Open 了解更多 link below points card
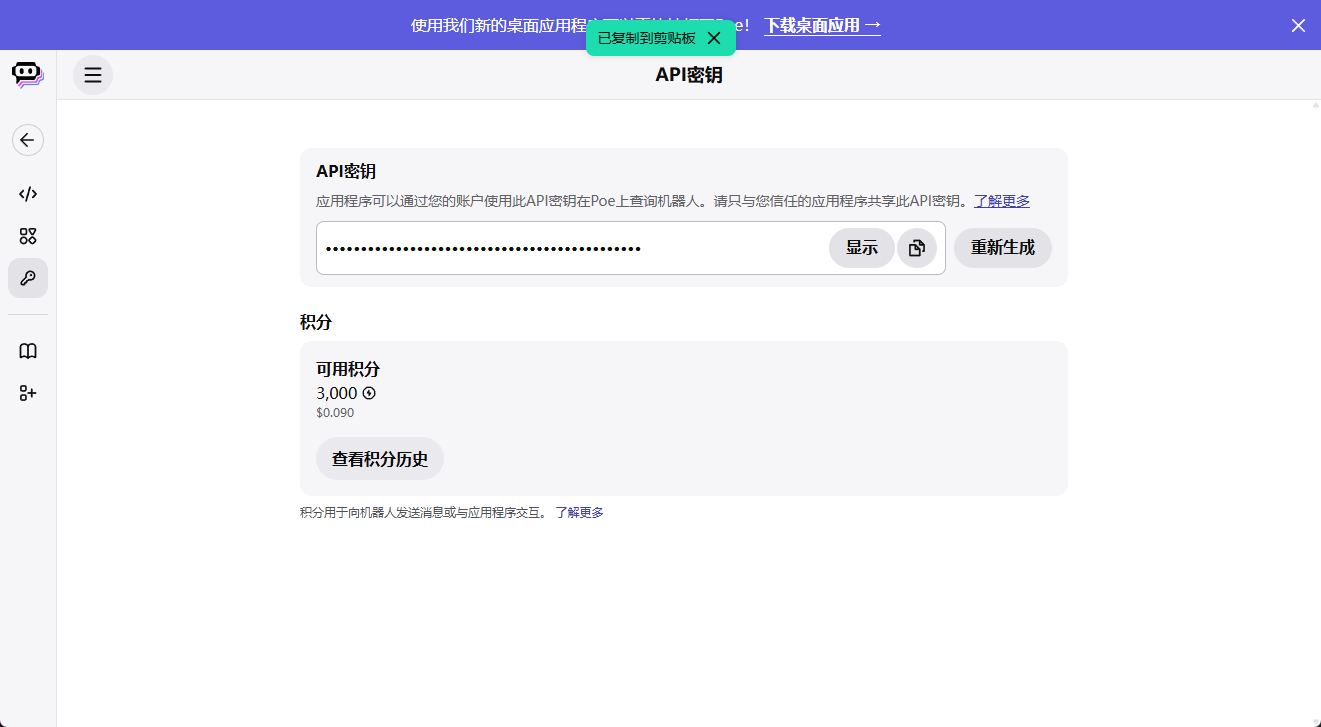The image size is (1321, 727). (579, 513)
